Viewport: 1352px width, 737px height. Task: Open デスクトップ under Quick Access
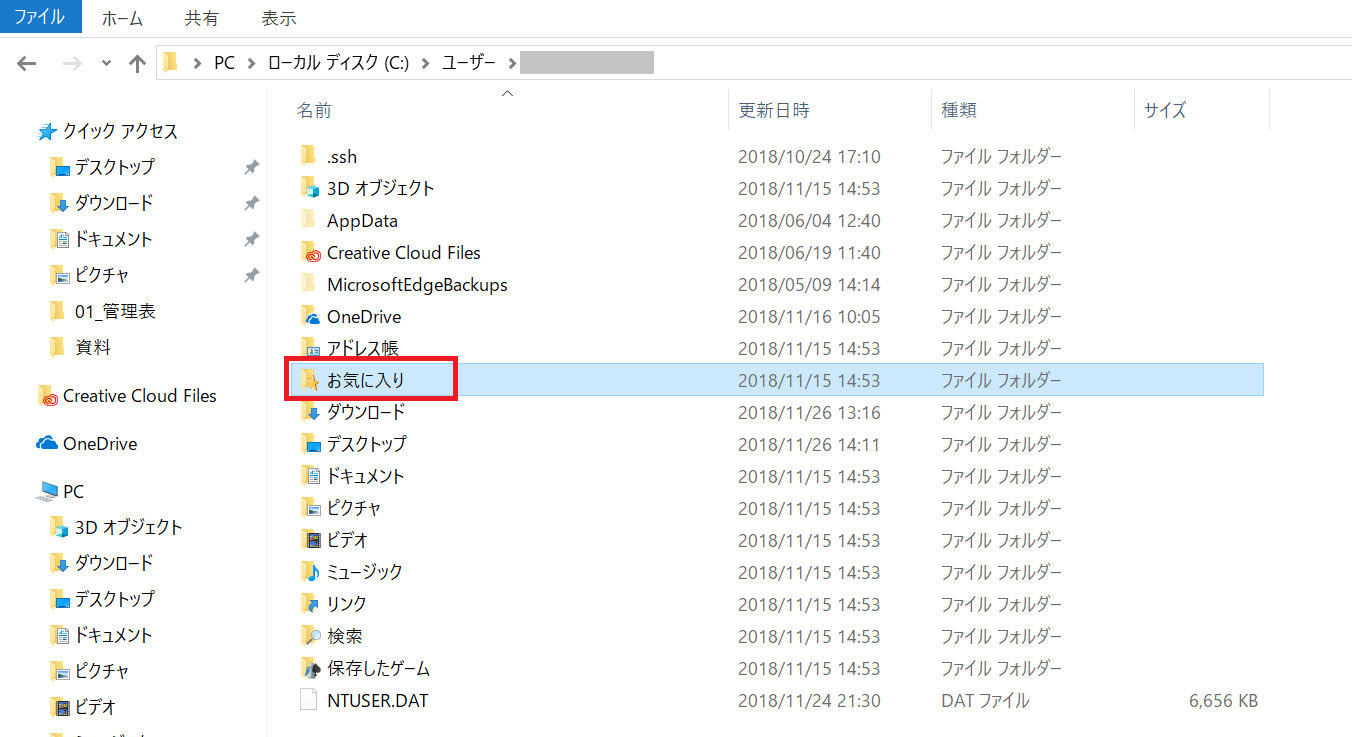click(114, 167)
